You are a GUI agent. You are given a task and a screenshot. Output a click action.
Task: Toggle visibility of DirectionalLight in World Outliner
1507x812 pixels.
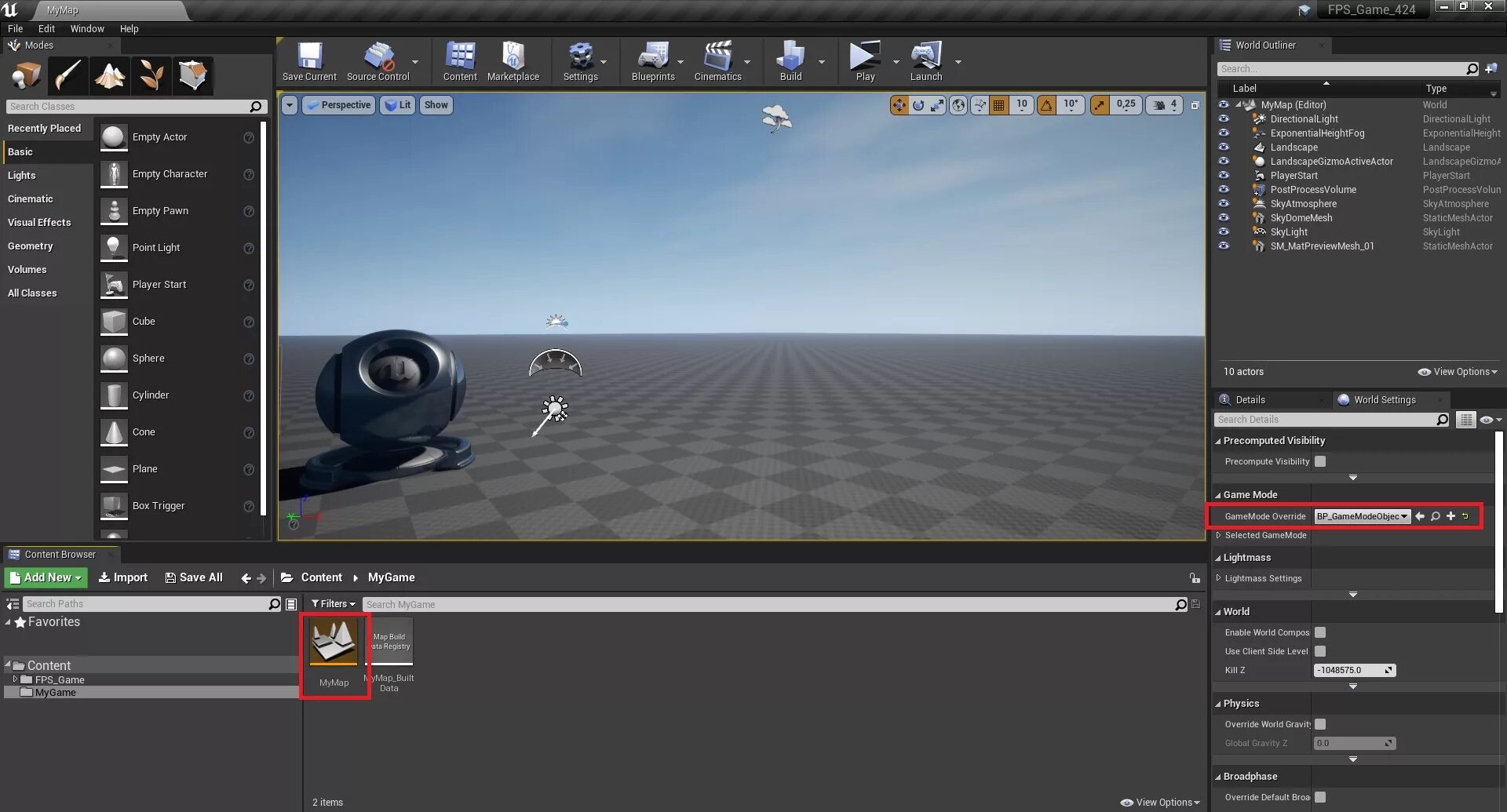tap(1224, 118)
